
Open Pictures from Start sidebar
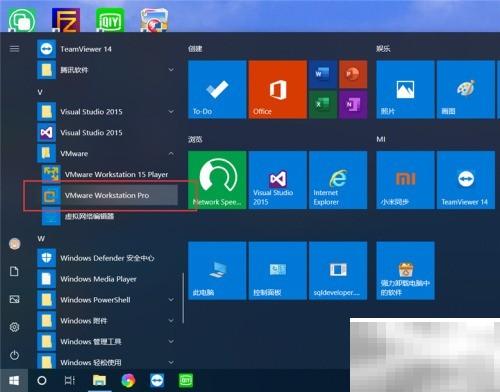[14, 299]
